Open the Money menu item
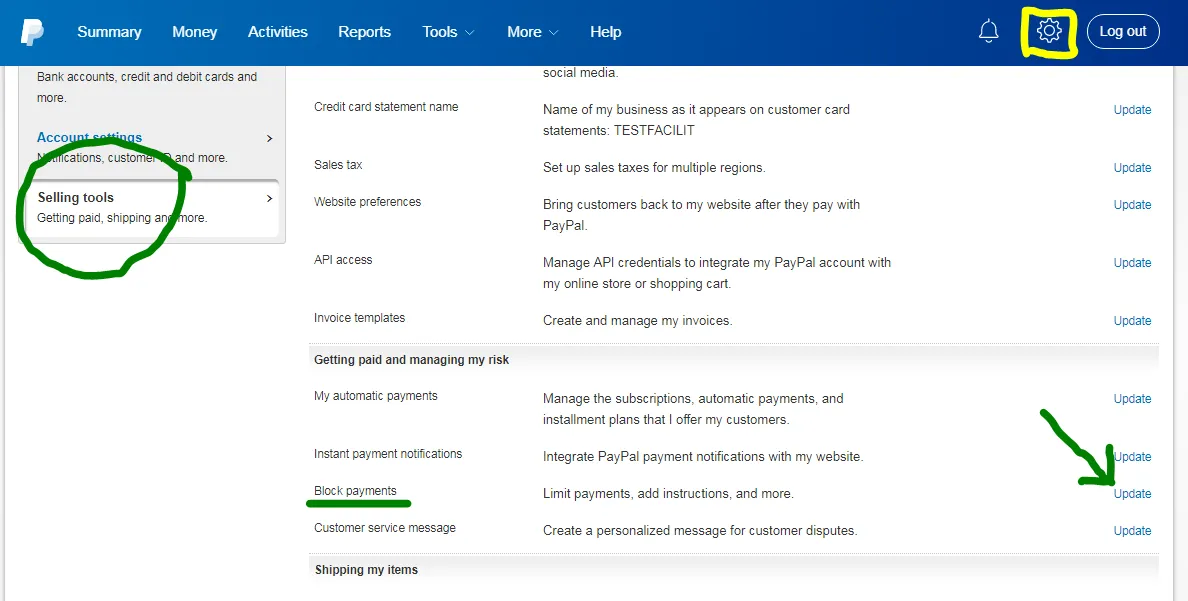1188x601 pixels. pos(195,32)
